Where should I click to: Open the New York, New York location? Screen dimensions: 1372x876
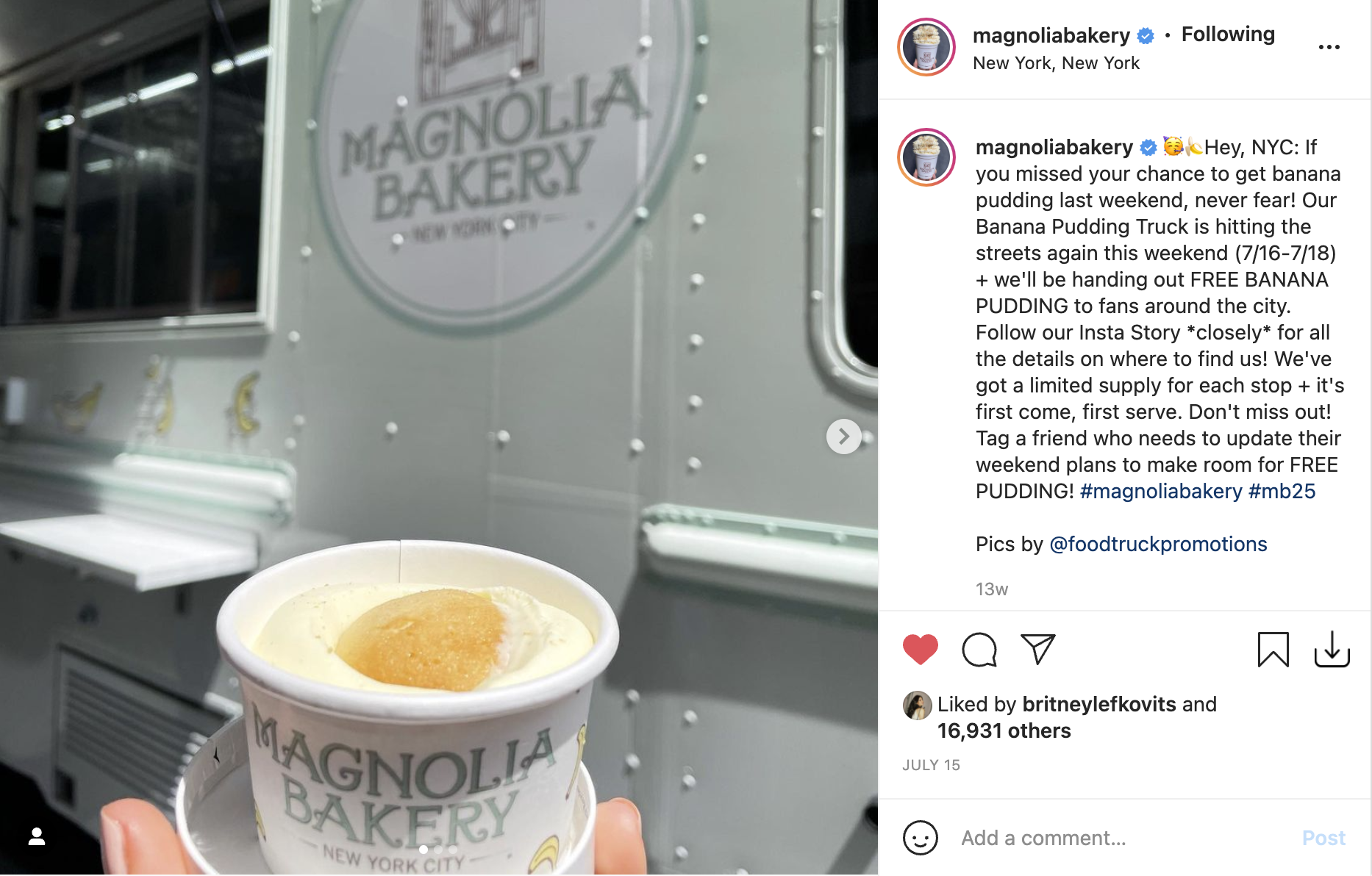coord(1056,63)
